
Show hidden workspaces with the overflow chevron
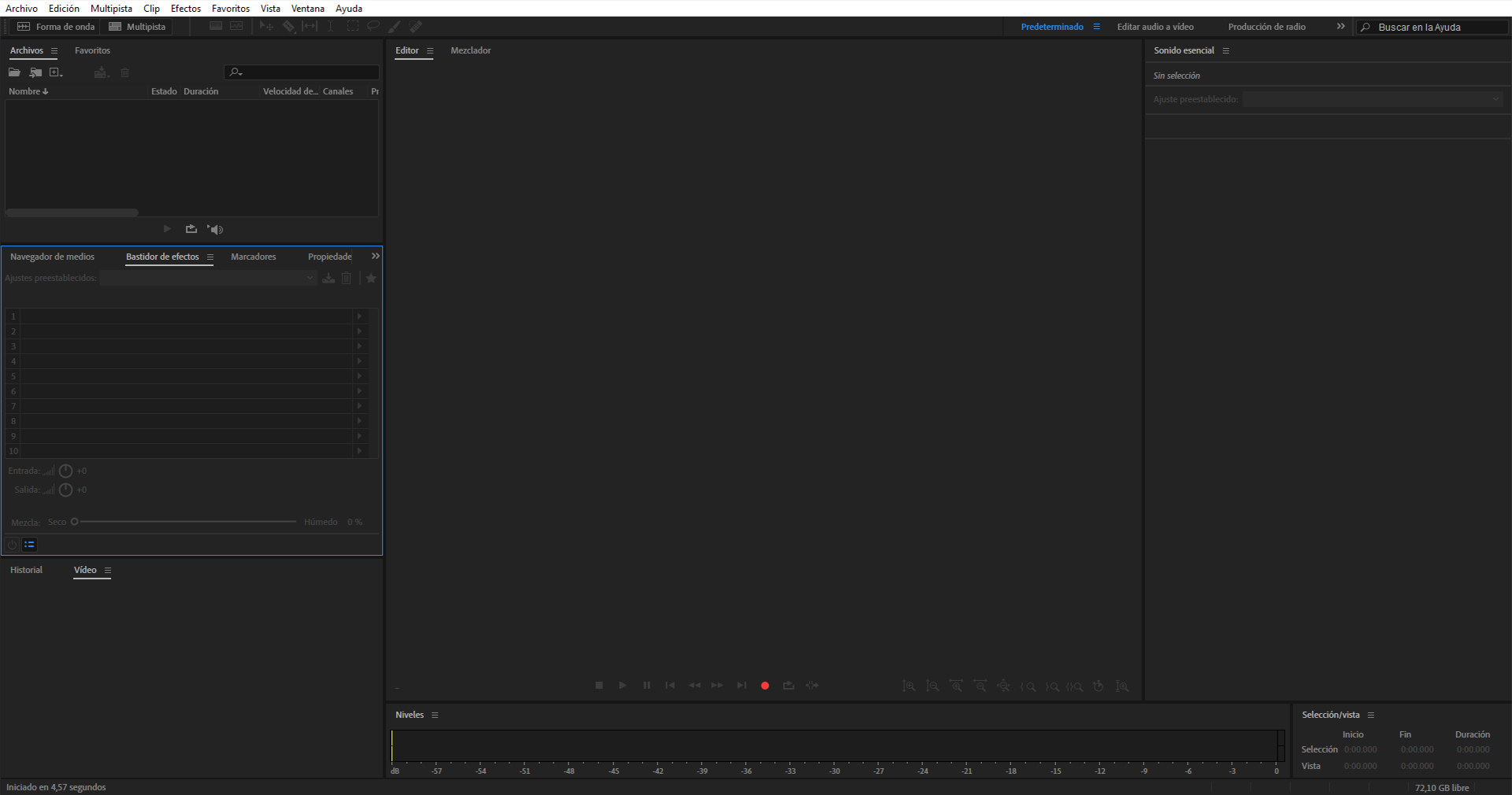point(1340,27)
